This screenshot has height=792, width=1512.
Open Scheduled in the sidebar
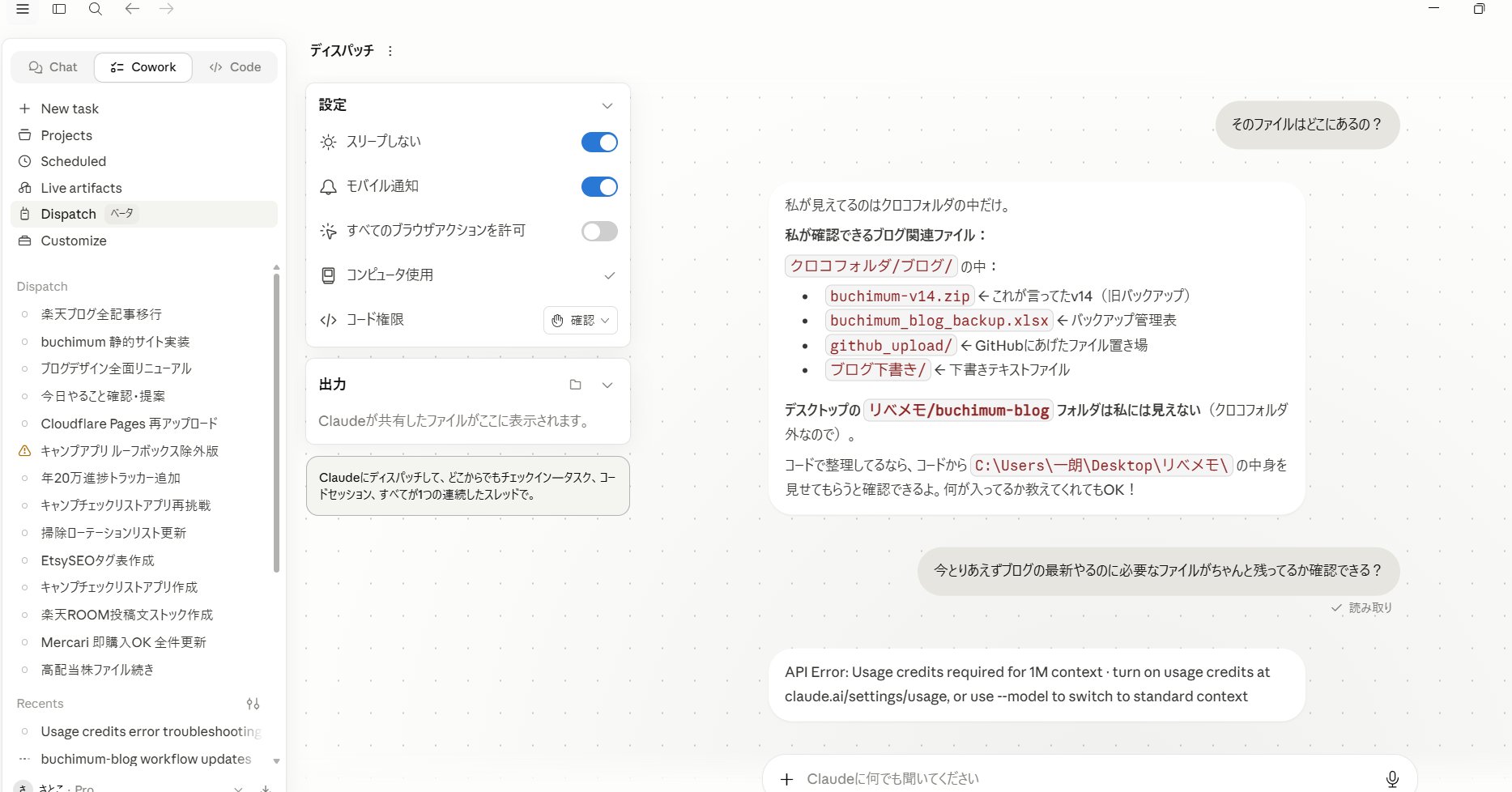(x=144, y=161)
